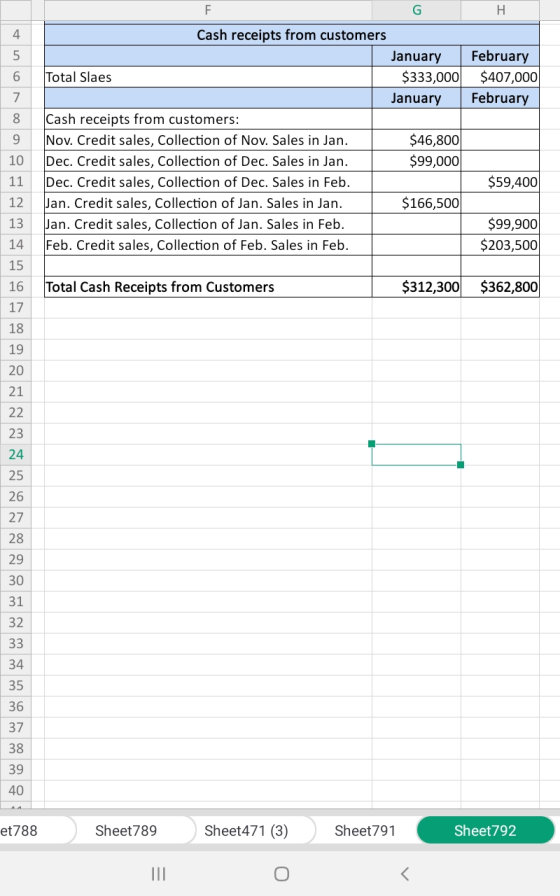Select the $59,400 cell

(500, 182)
